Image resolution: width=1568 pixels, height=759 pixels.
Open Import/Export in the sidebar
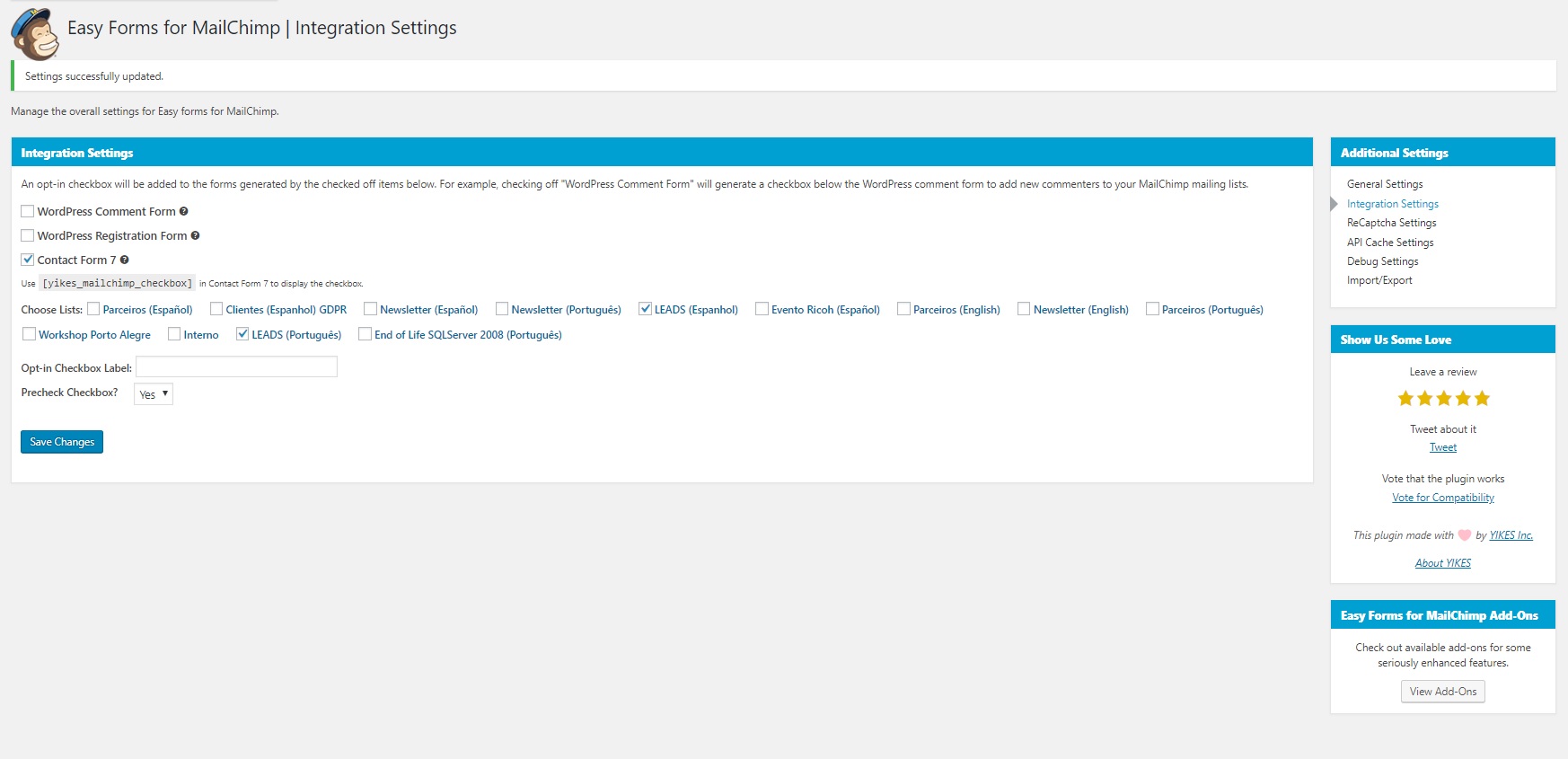pos(1379,280)
